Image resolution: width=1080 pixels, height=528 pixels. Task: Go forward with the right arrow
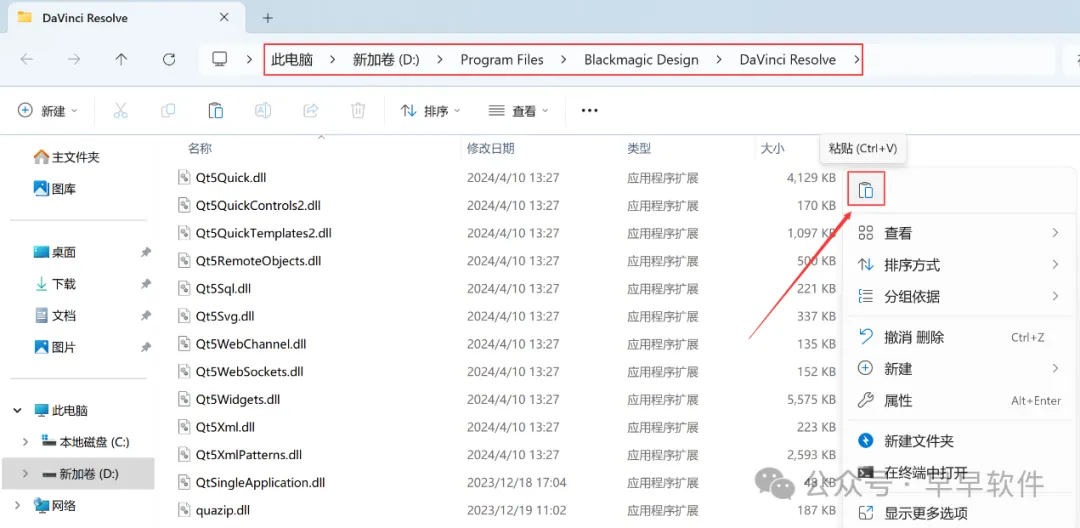pyautogui.click(x=74, y=59)
